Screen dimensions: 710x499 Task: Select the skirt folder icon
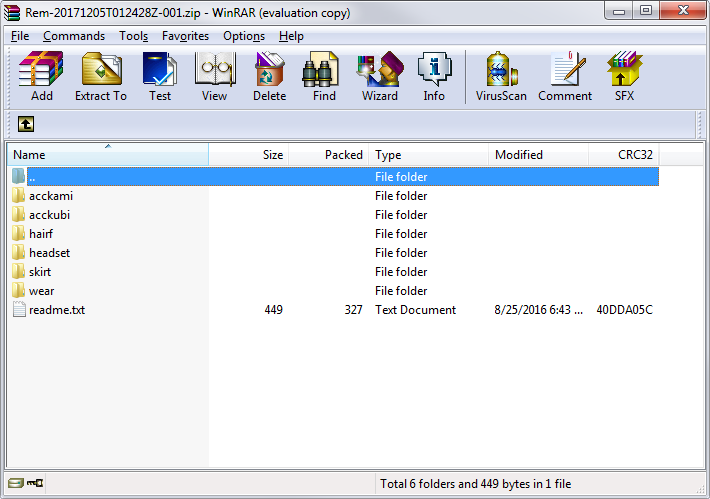tap(19, 272)
